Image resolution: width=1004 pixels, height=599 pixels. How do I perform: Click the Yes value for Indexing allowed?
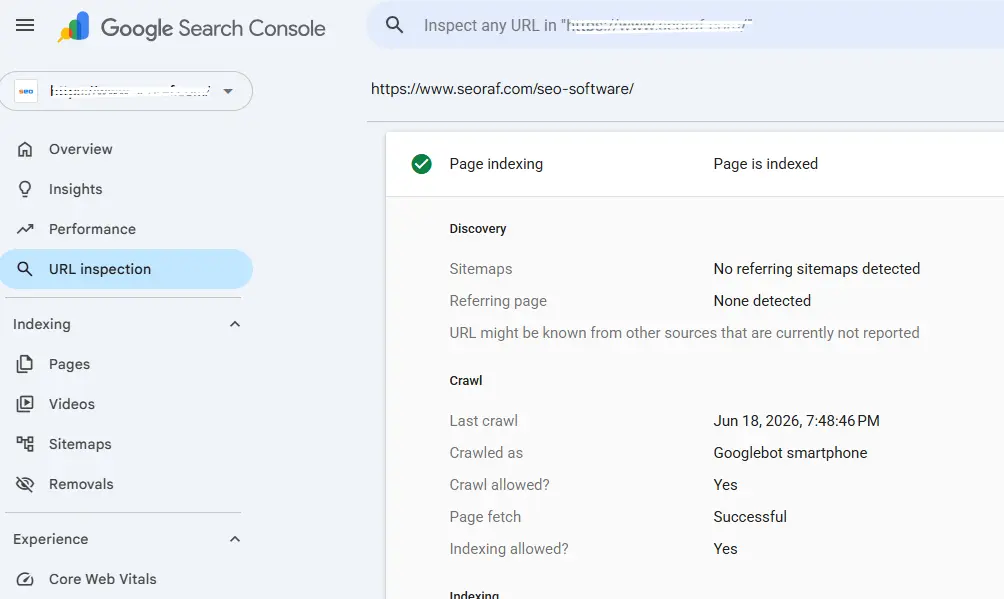725,549
